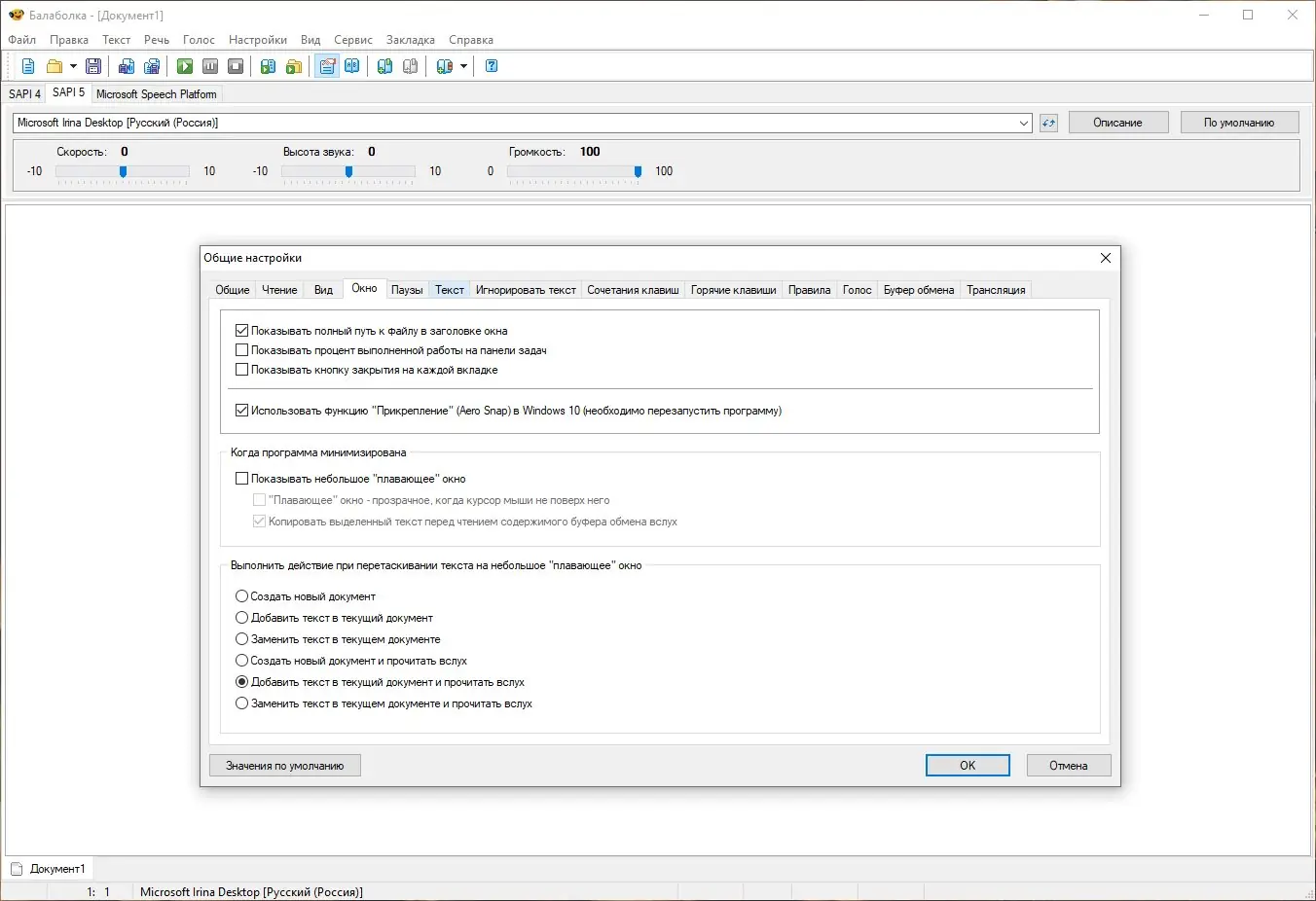Click the По умолчанию button
1316x901 pixels.
tap(1239, 123)
